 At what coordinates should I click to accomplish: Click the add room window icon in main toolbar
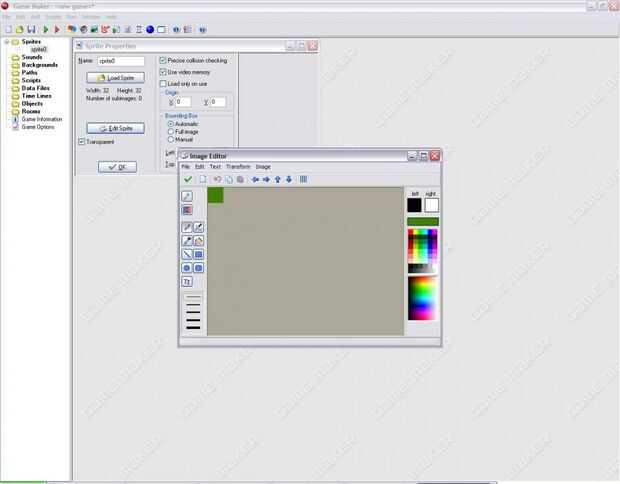[161, 29]
